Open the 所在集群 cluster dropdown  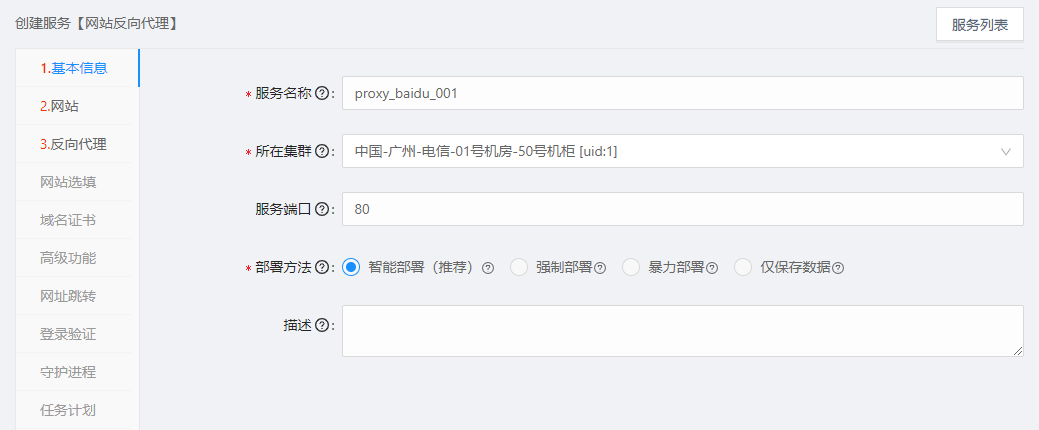[x=683, y=152]
